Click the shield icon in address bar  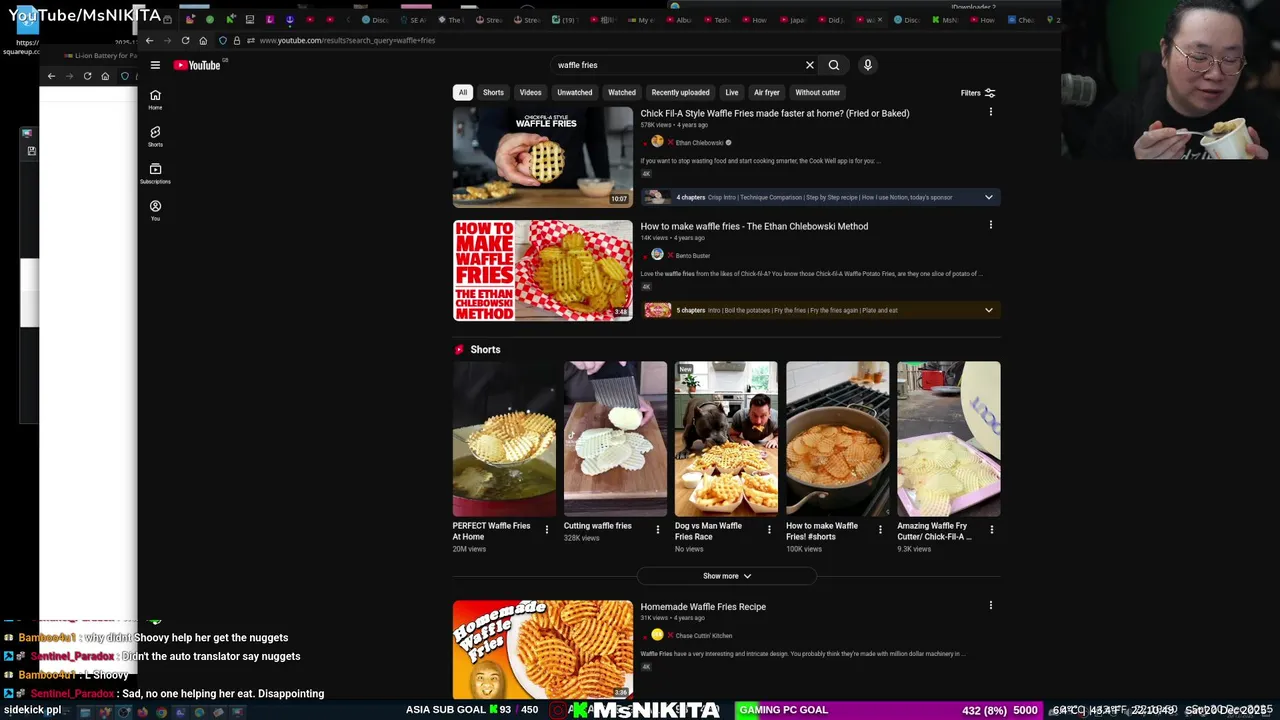223,40
